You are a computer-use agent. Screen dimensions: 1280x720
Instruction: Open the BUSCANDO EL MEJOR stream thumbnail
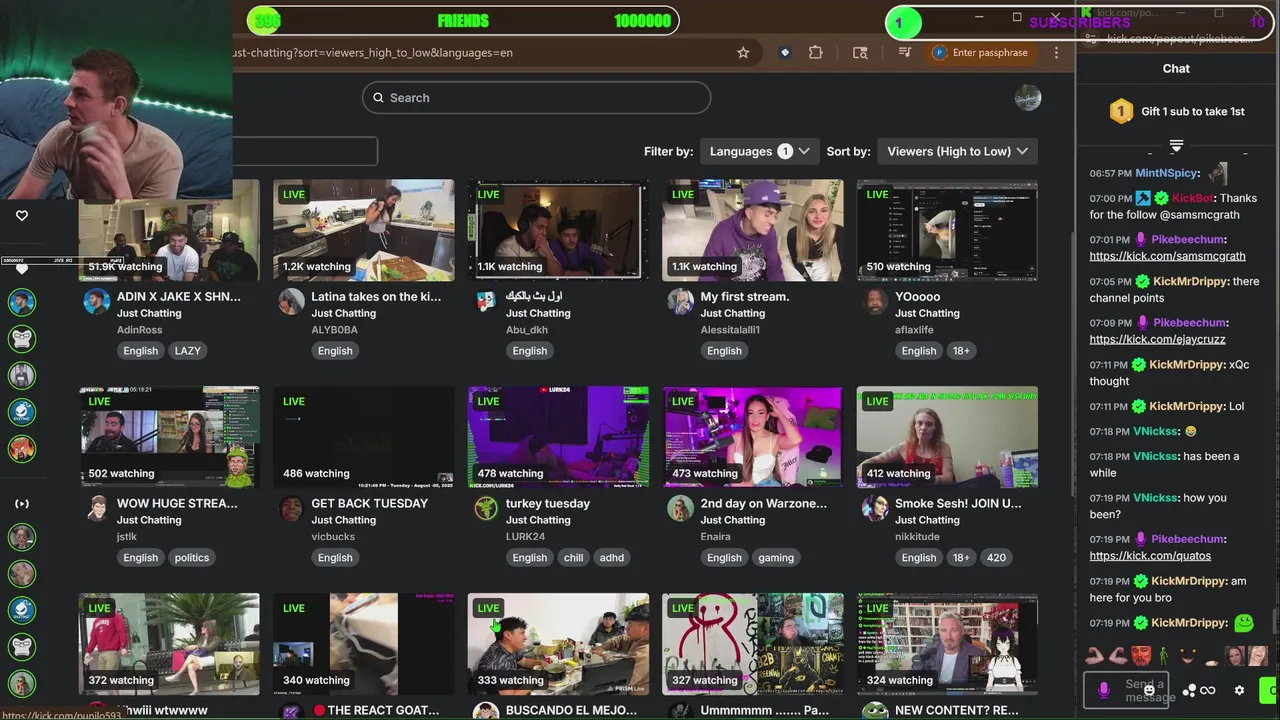[558, 644]
